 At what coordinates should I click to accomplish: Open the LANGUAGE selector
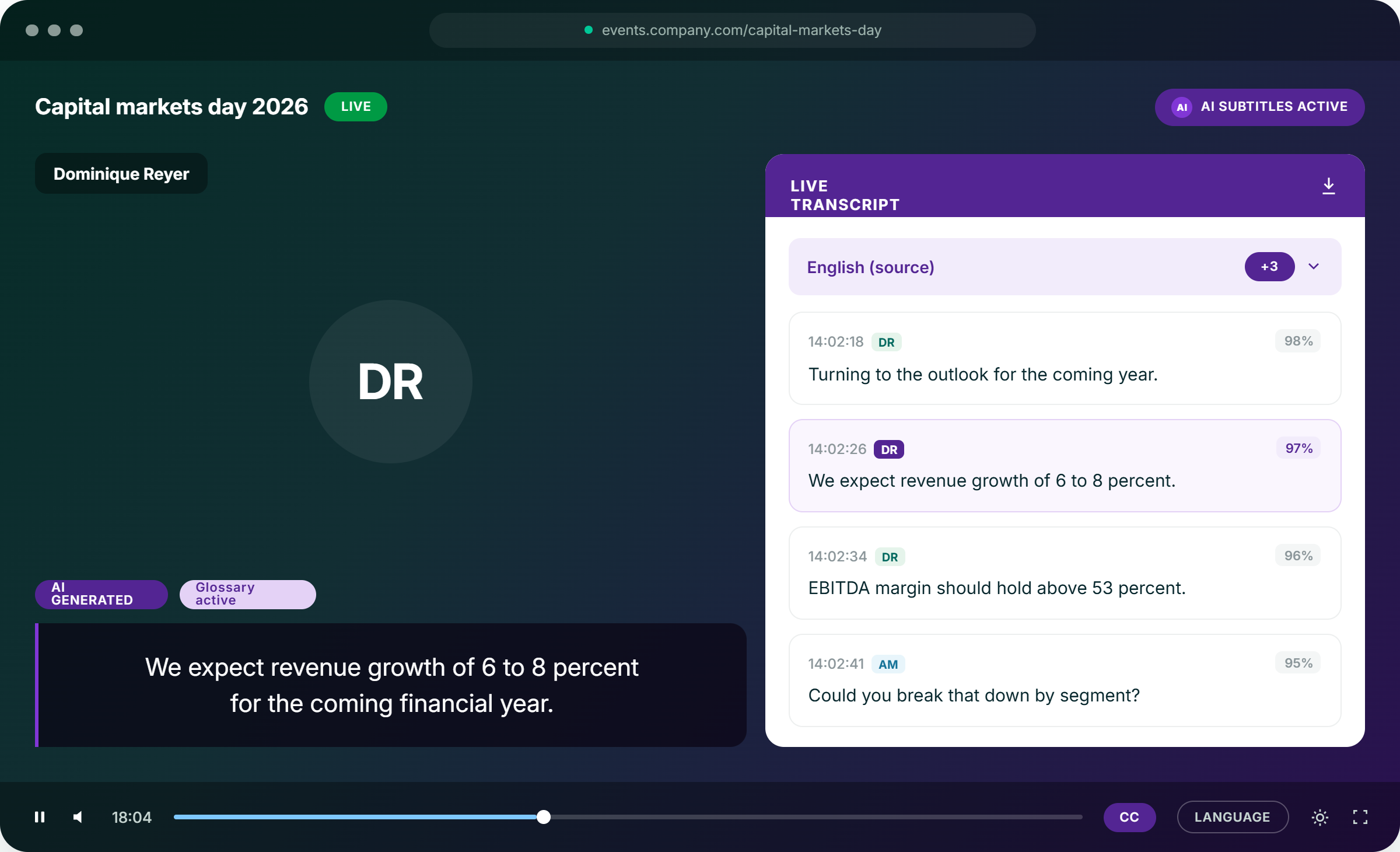1233,817
